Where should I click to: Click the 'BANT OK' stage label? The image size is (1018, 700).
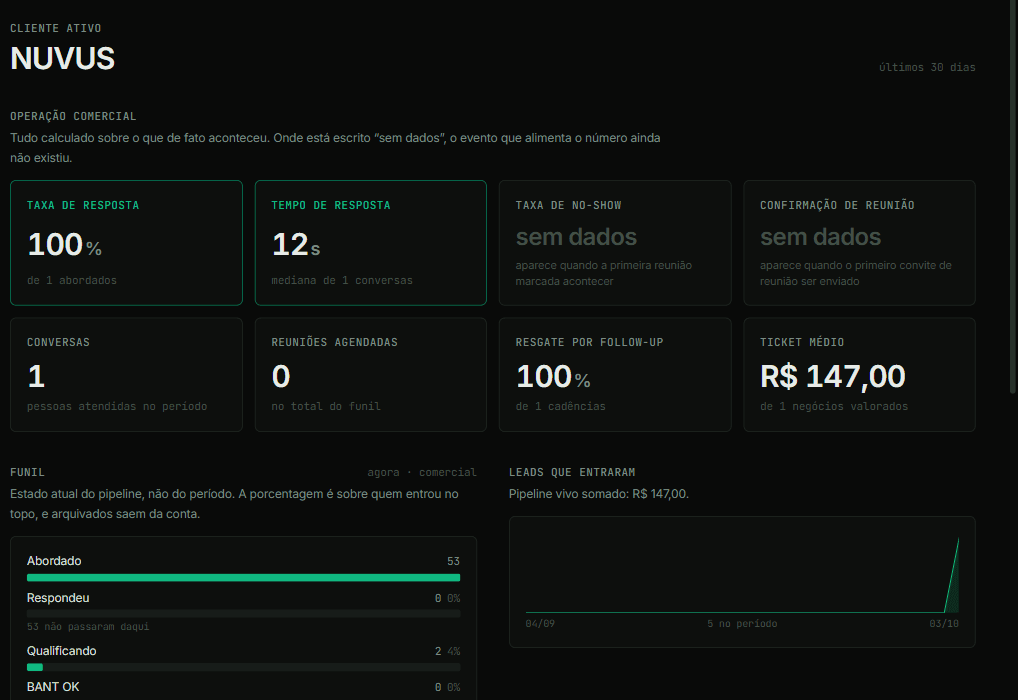pos(53,687)
